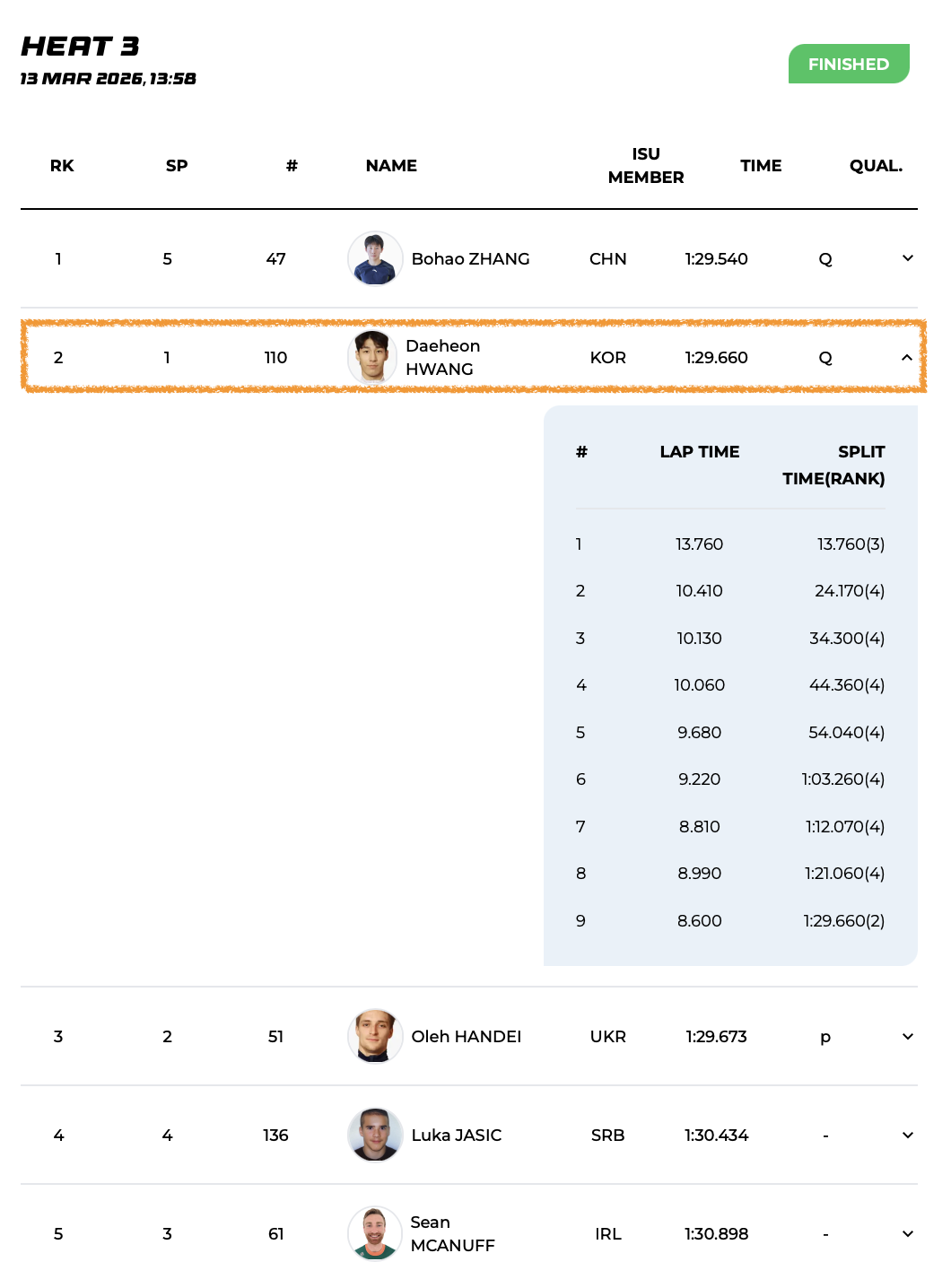Open Bohao ZHANG's name link
951x1288 pixels.
[470, 258]
